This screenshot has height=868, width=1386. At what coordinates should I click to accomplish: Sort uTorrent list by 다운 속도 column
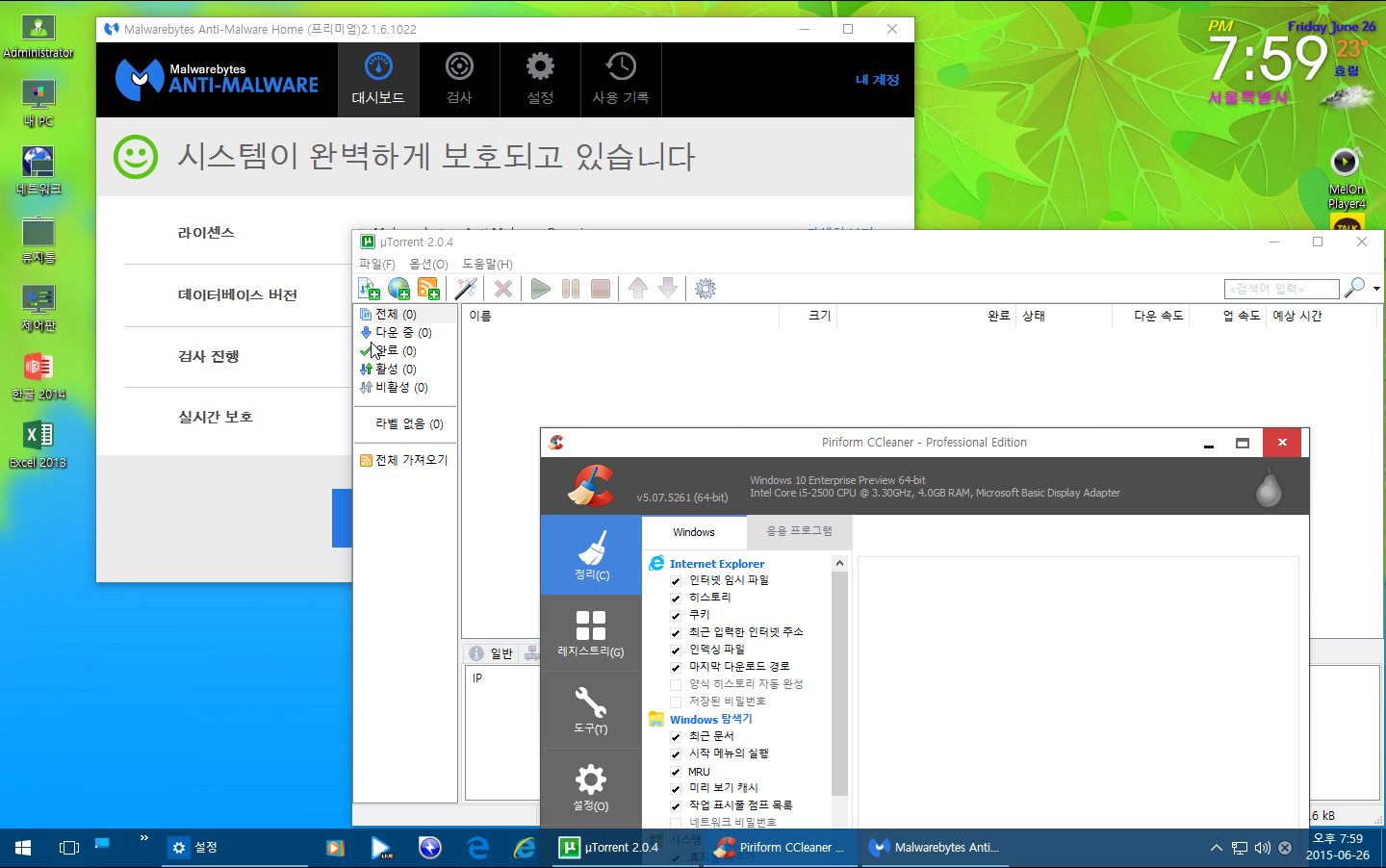pyautogui.click(x=1151, y=316)
